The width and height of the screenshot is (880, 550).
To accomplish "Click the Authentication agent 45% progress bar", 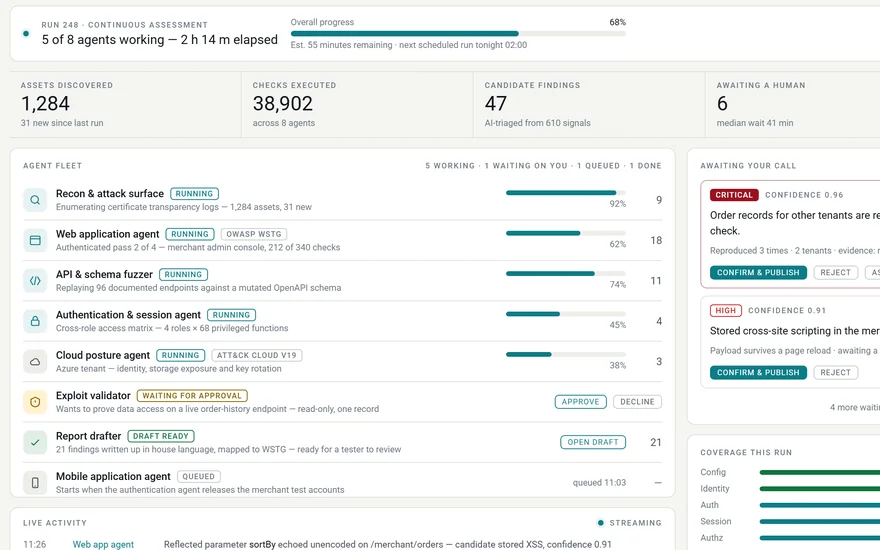I will (x=566, y=314).
